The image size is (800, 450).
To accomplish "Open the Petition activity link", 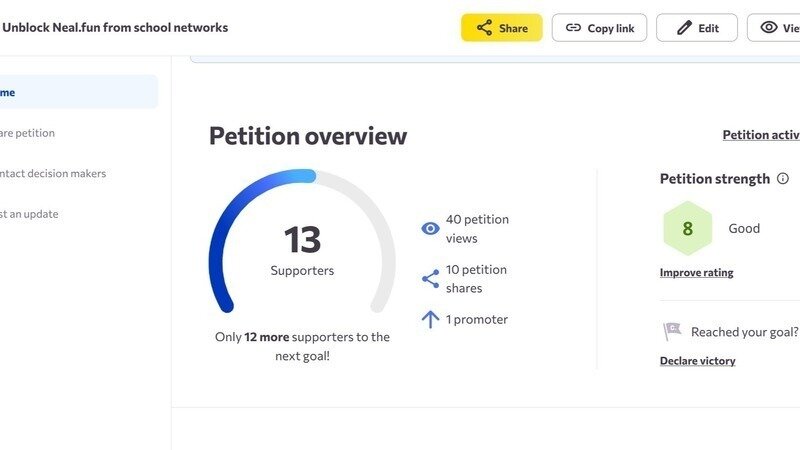I will click(760, 135).
